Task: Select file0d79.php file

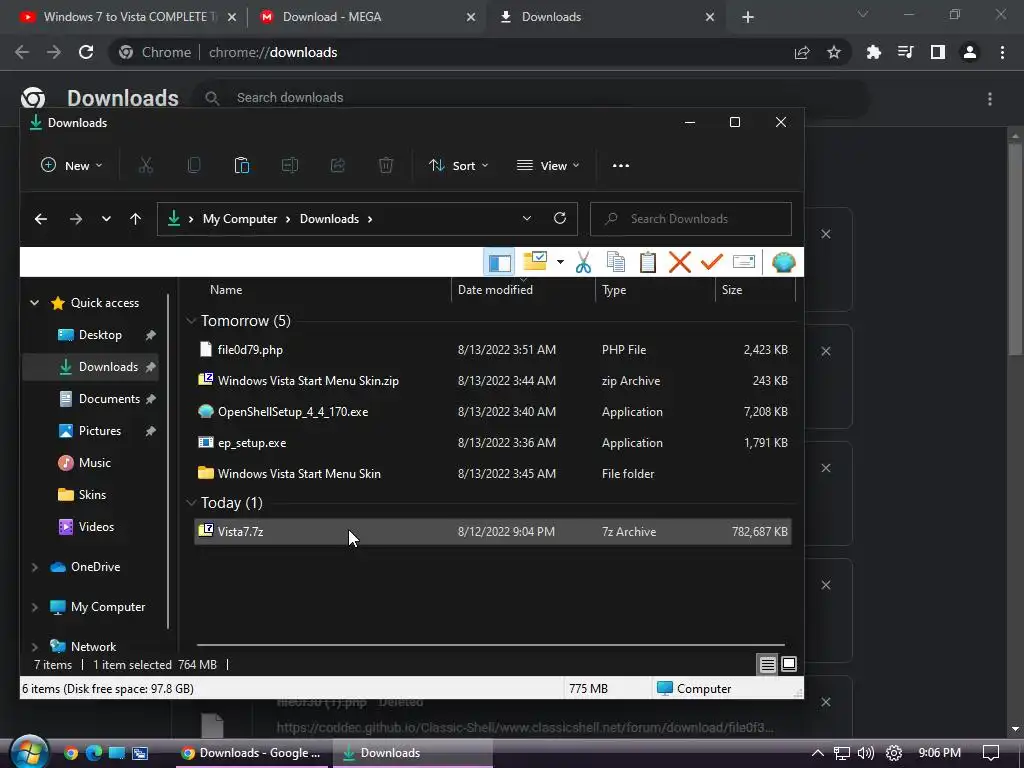Action: pyautogui.click(x=493, y=350)
